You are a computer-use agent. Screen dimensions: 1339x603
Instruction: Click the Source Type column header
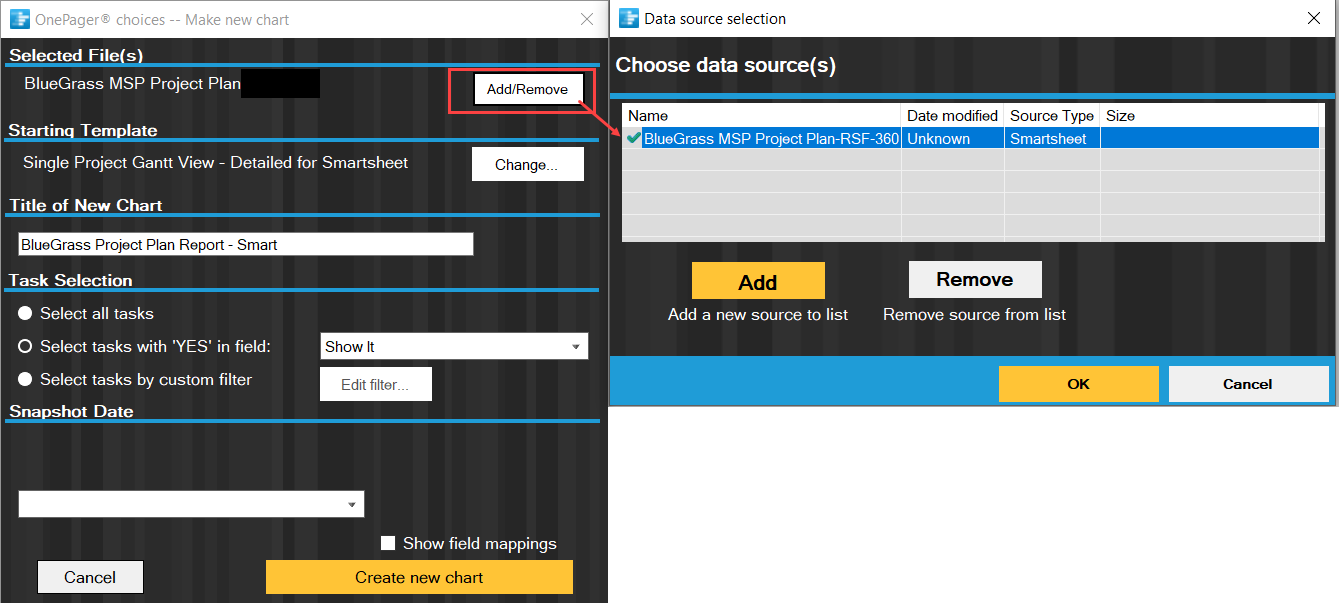point(1051,116)
